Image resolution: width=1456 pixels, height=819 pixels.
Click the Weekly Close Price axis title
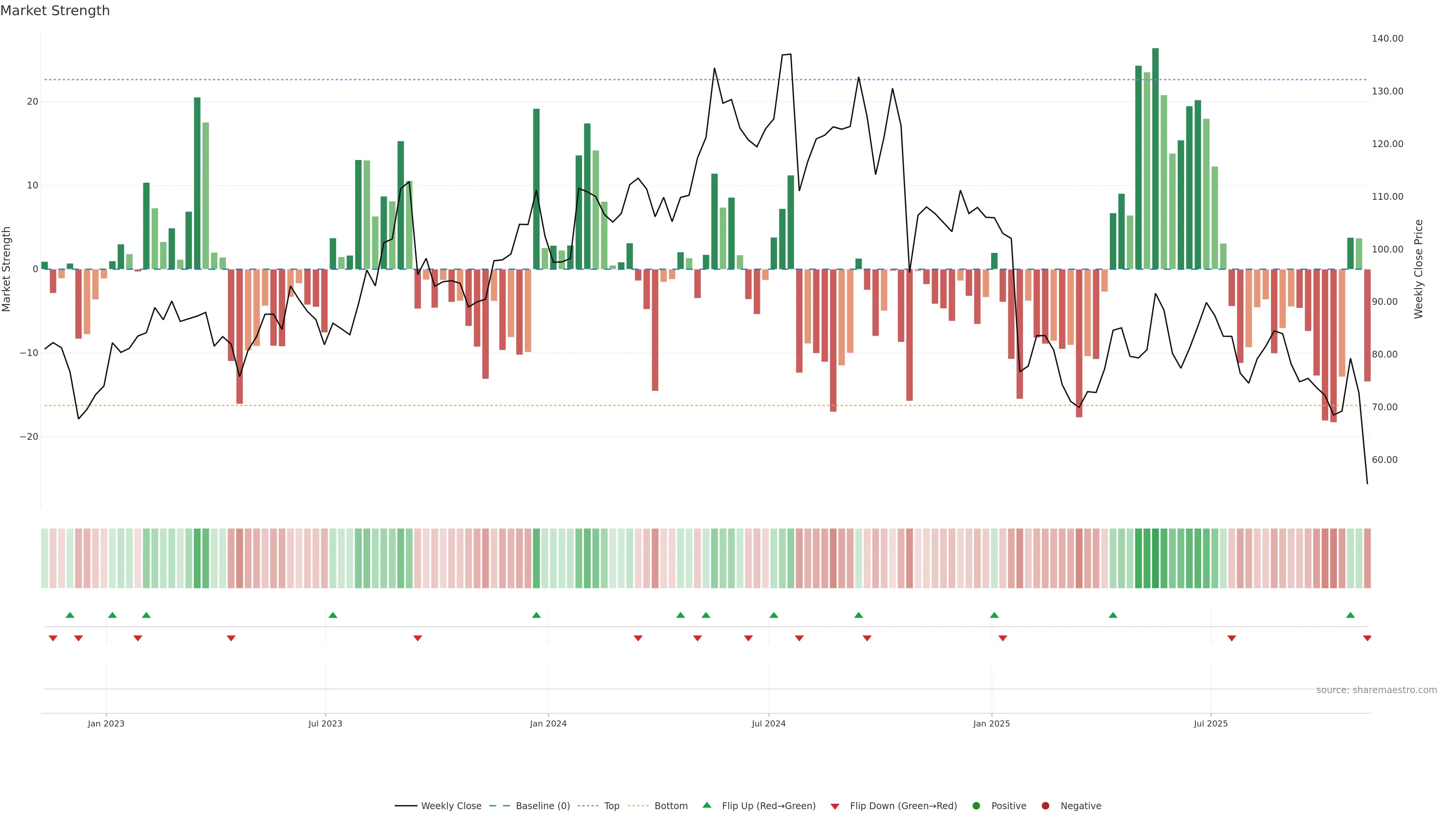coord(1419,269)
